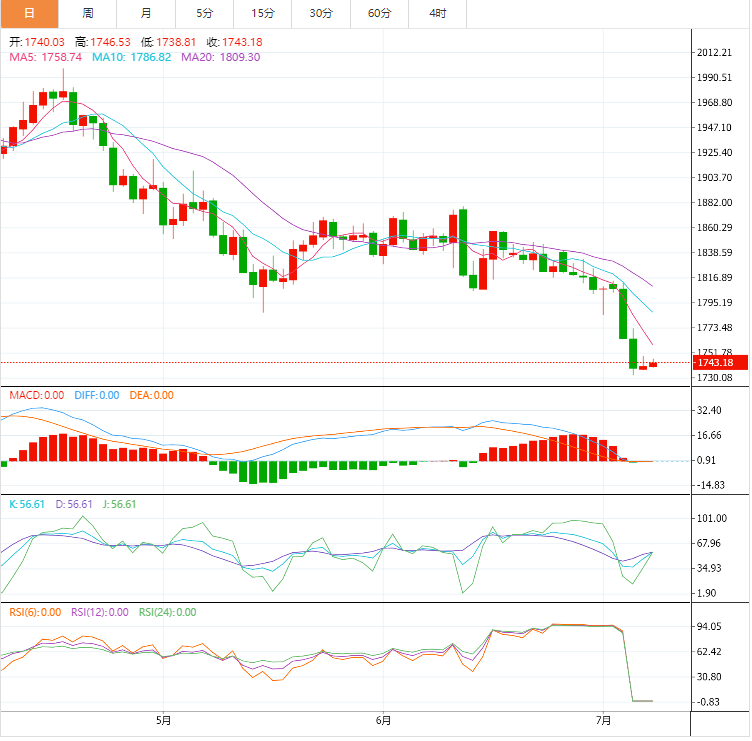Click the 5月 date axis marker
This screenshot has width=752, height=741.
164,720
